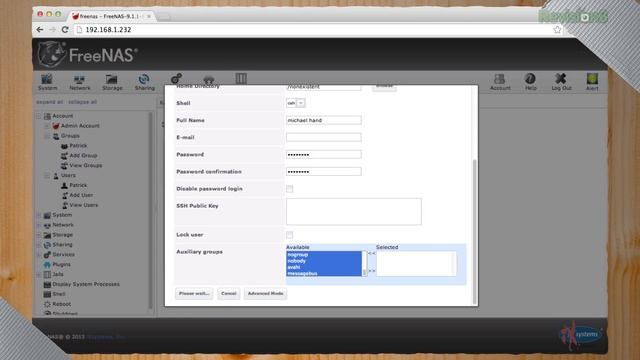Open the Sharing toolbar icon

pyautogui.click(x=144, y=82)
